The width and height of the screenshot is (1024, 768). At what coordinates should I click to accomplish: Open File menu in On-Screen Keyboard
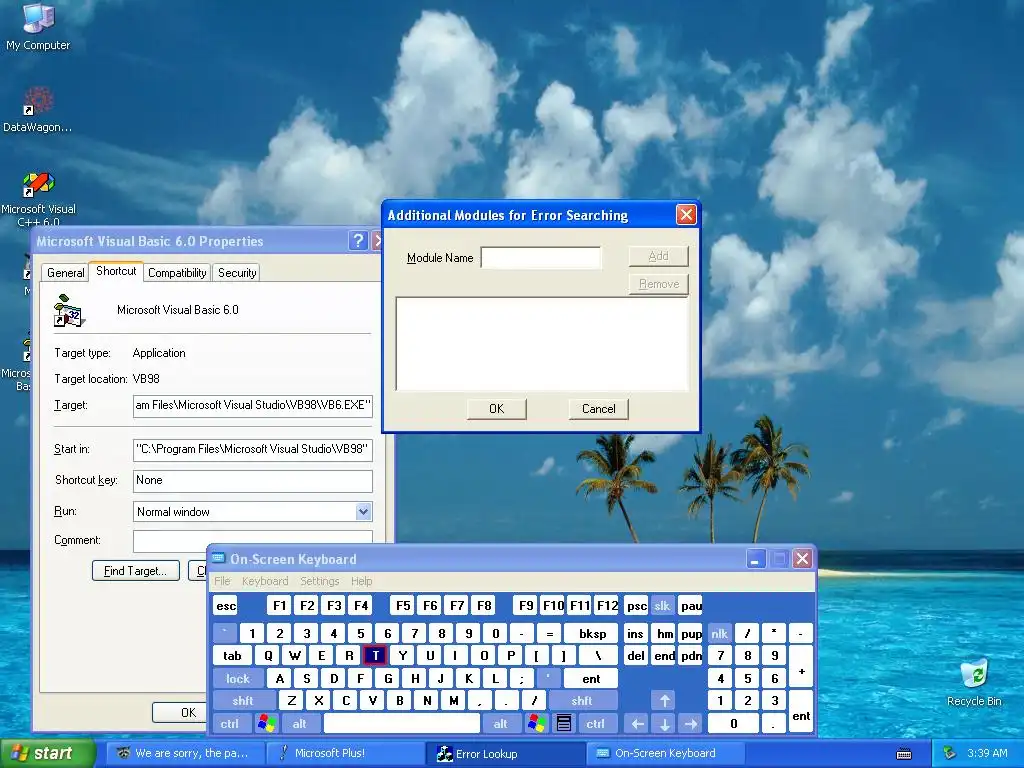222,581
